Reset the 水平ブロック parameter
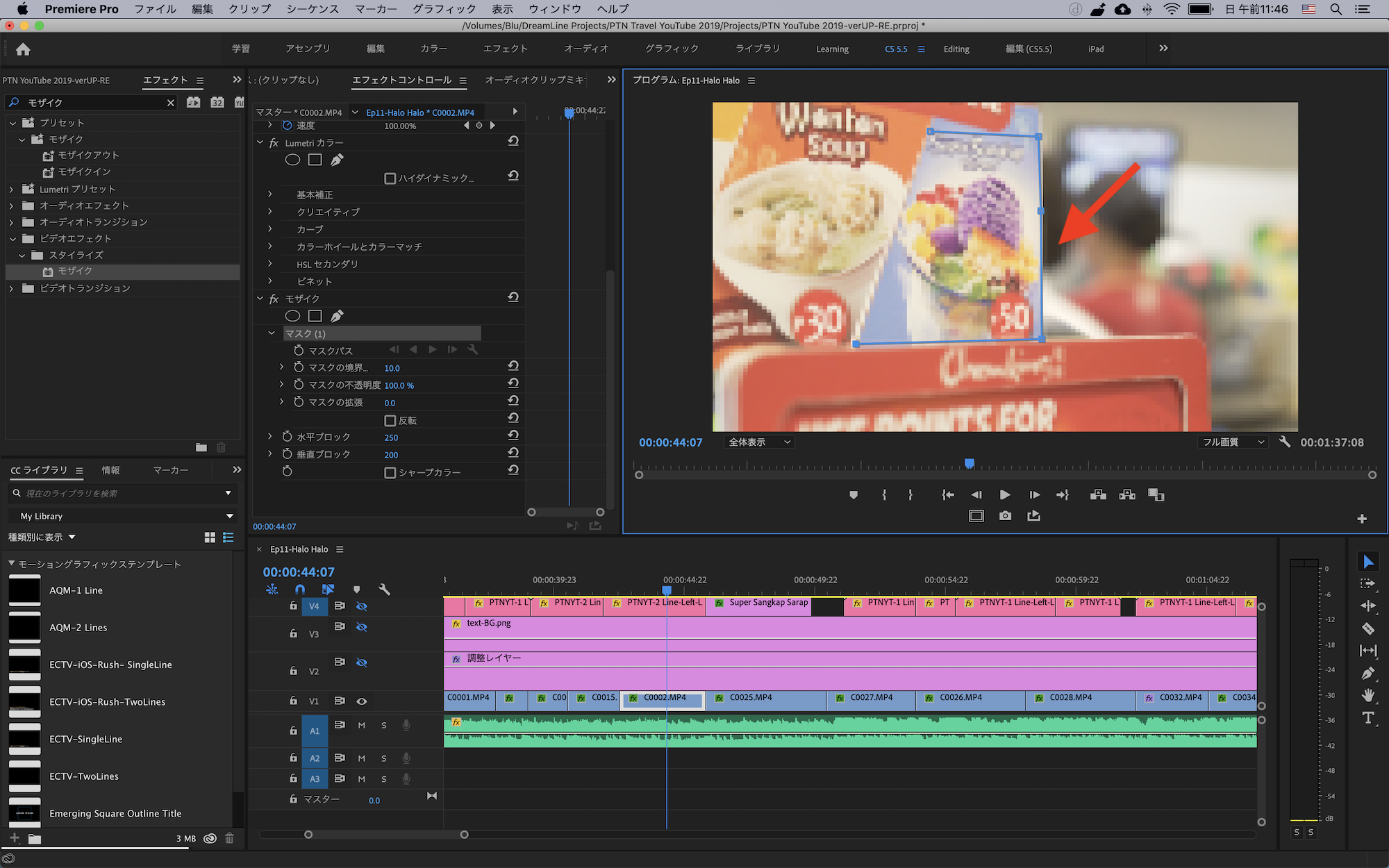 (x=513, y=435)
